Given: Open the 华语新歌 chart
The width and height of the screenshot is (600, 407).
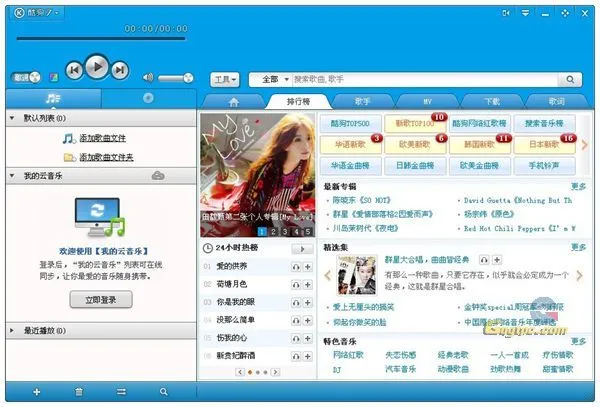Looking at the screenshot, I should click(351, 145).
